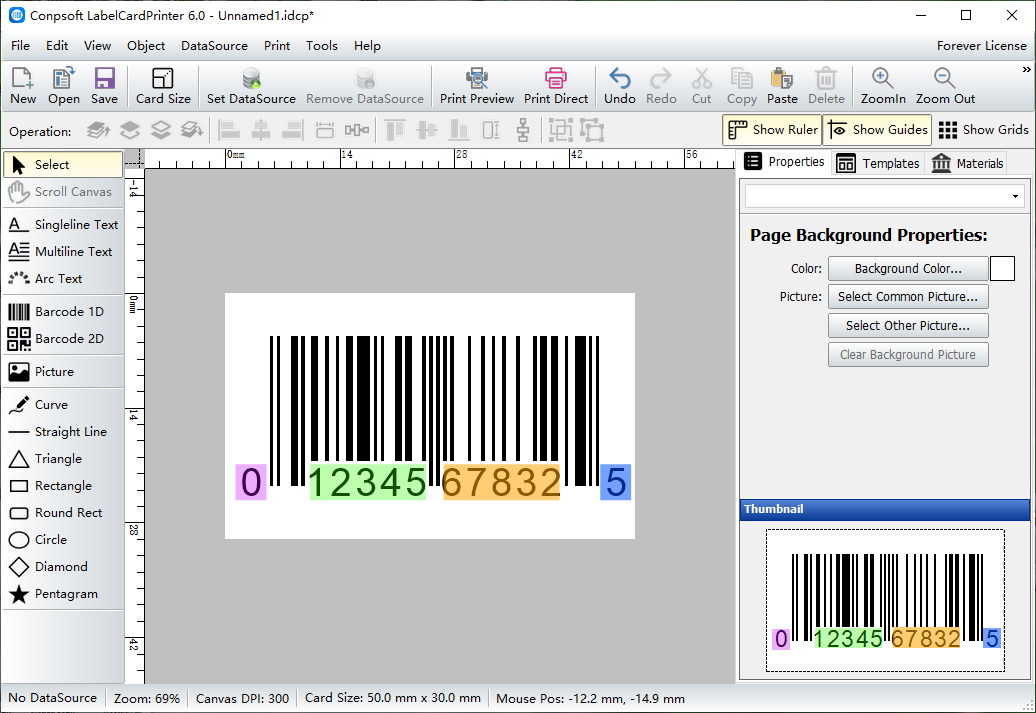Open the View menu

(97, 46)
